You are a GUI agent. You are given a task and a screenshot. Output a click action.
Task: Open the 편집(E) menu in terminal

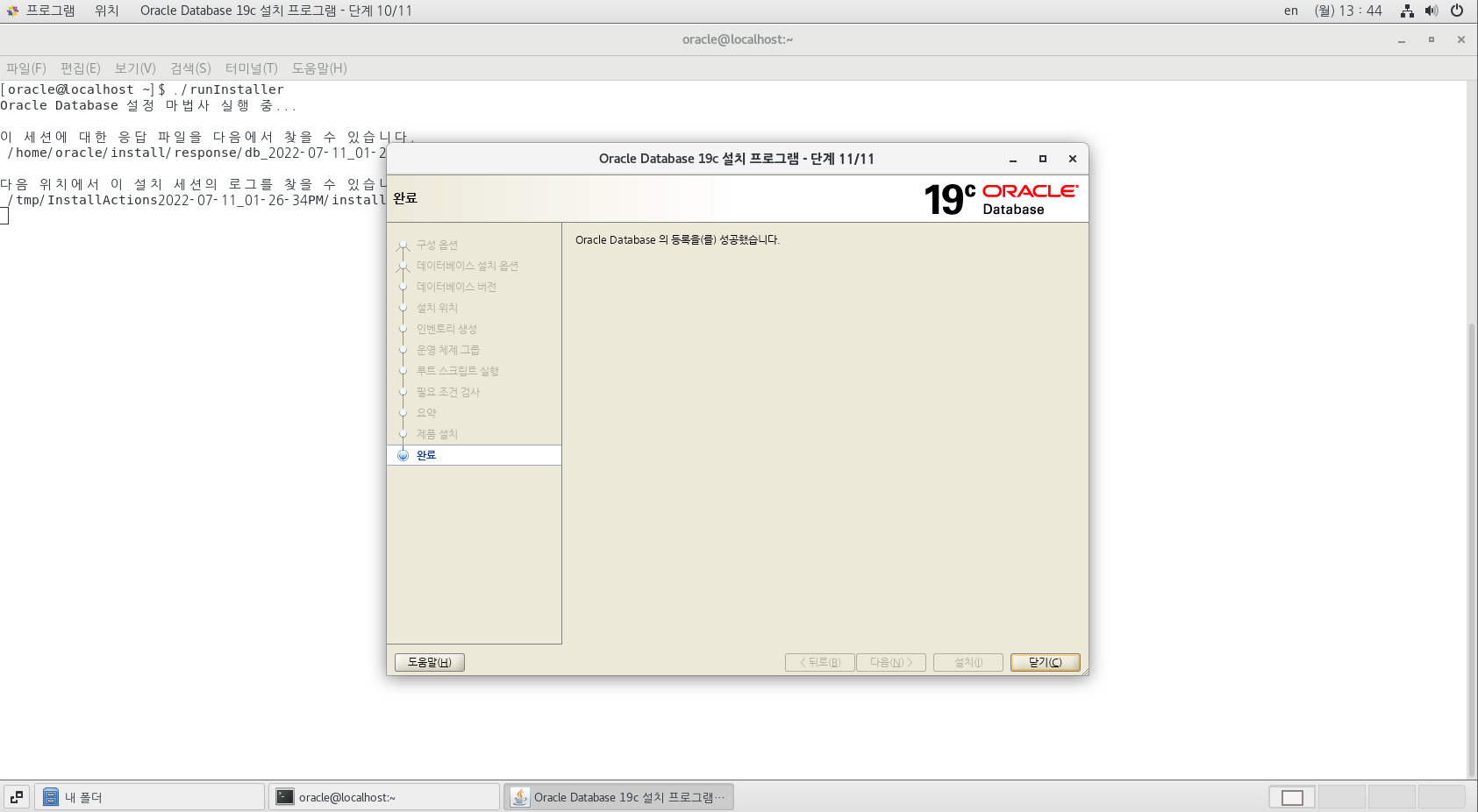[x=81, y=68]
